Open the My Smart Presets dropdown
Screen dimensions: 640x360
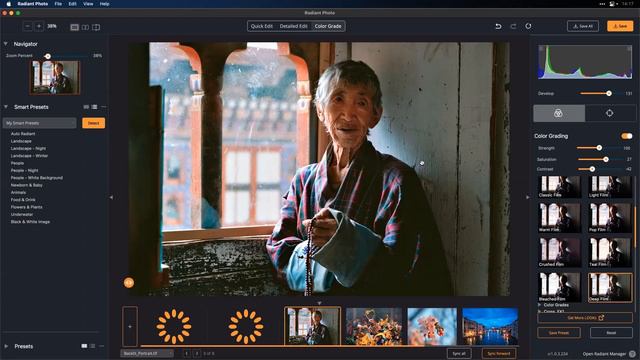tap(40, 123)
